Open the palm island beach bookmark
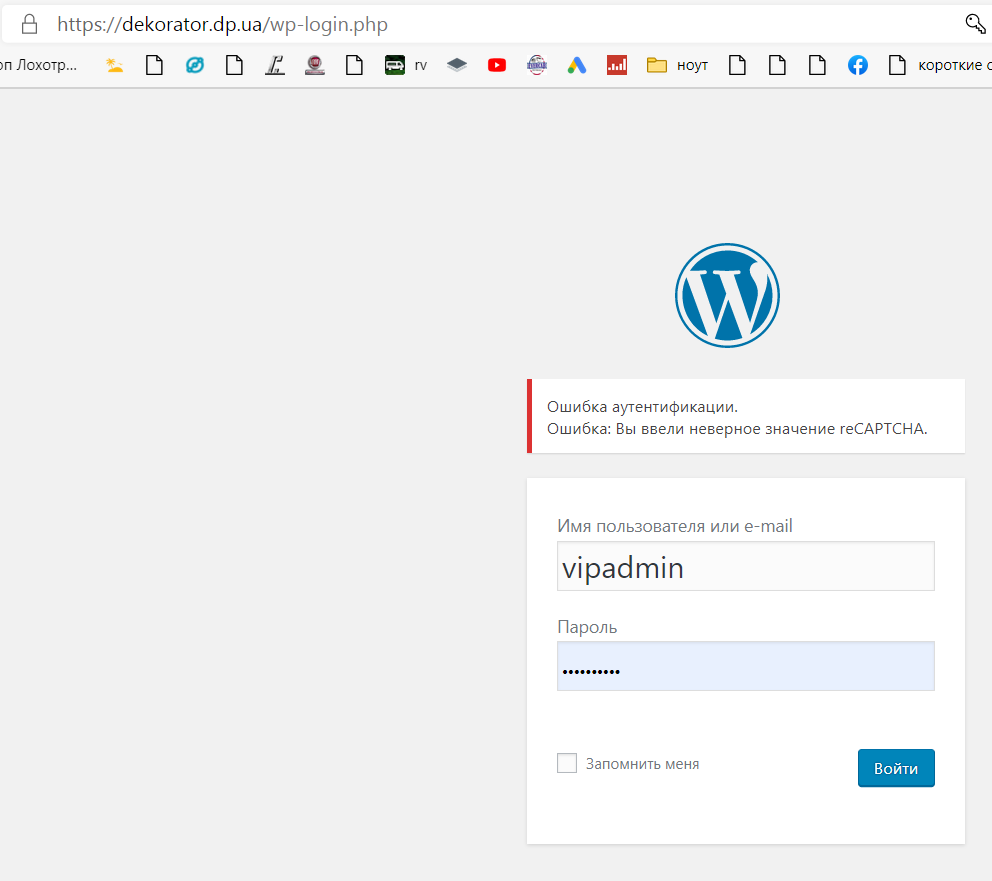Screen dimensions: 992x881 pos(115,65)
